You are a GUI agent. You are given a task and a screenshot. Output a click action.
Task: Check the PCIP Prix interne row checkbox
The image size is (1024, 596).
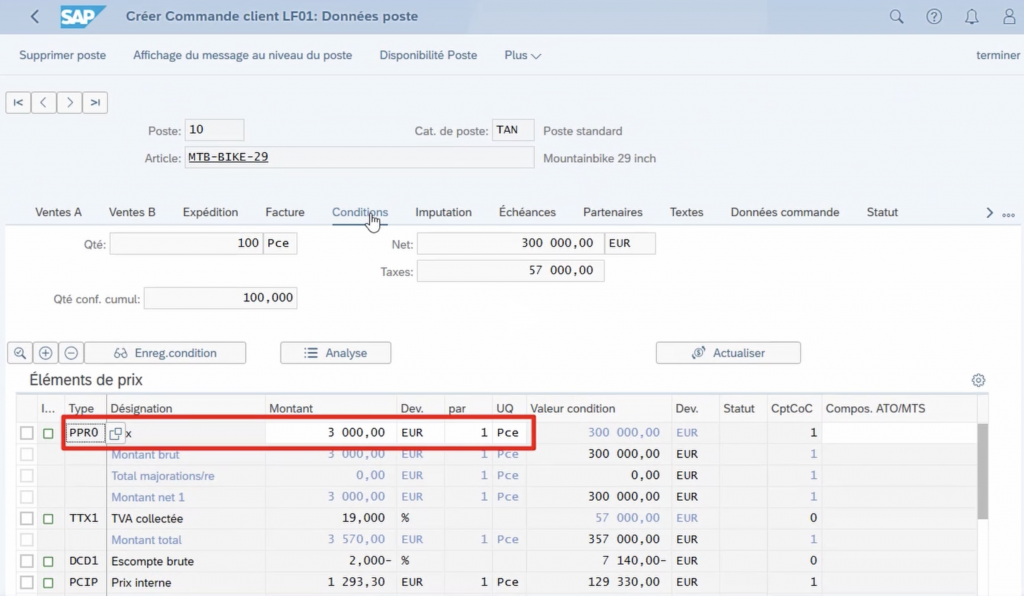pyautogui.click(x=27, y=582)
